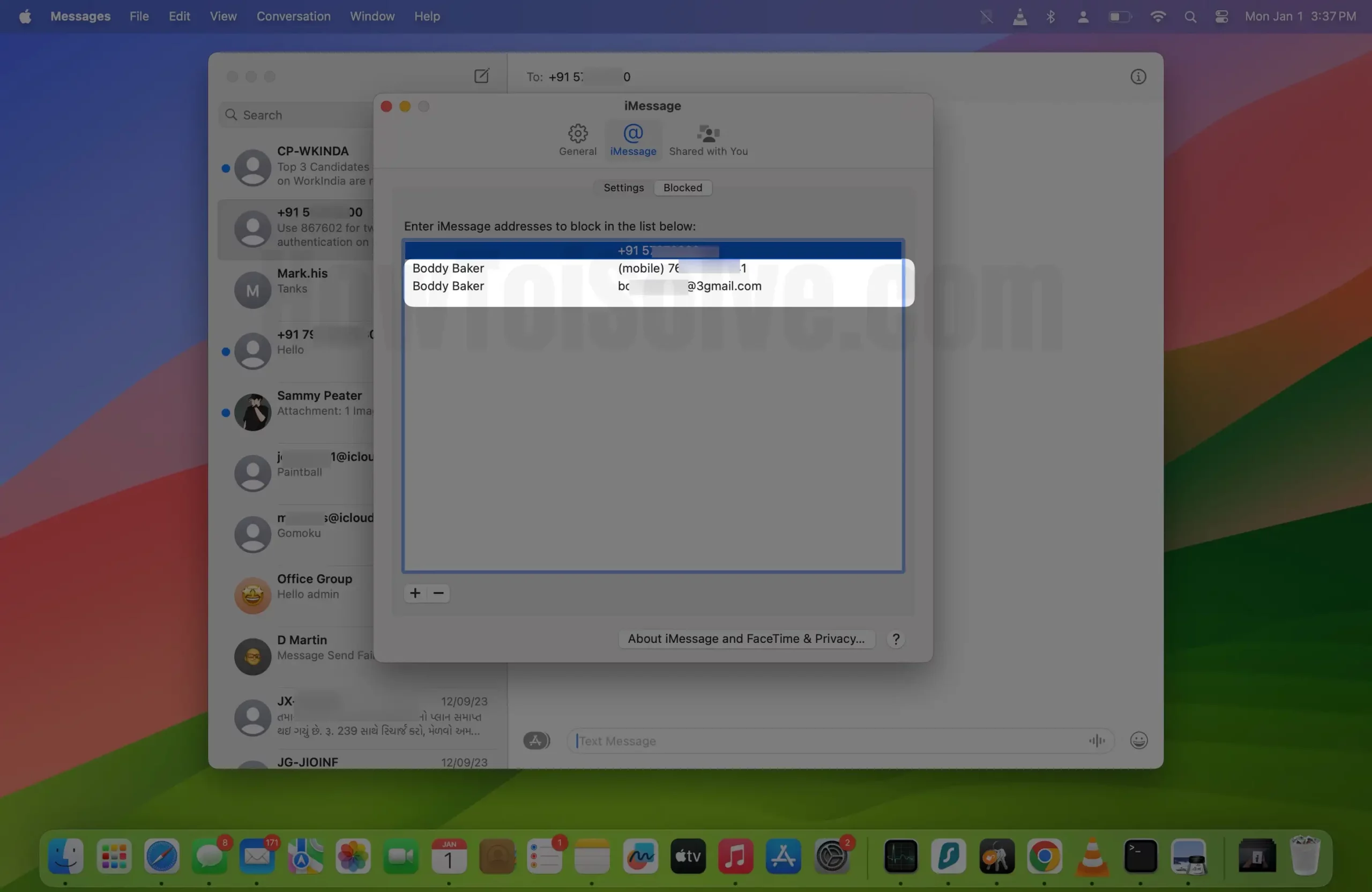Click the audio recording waveform icon

pos(1097,740)
